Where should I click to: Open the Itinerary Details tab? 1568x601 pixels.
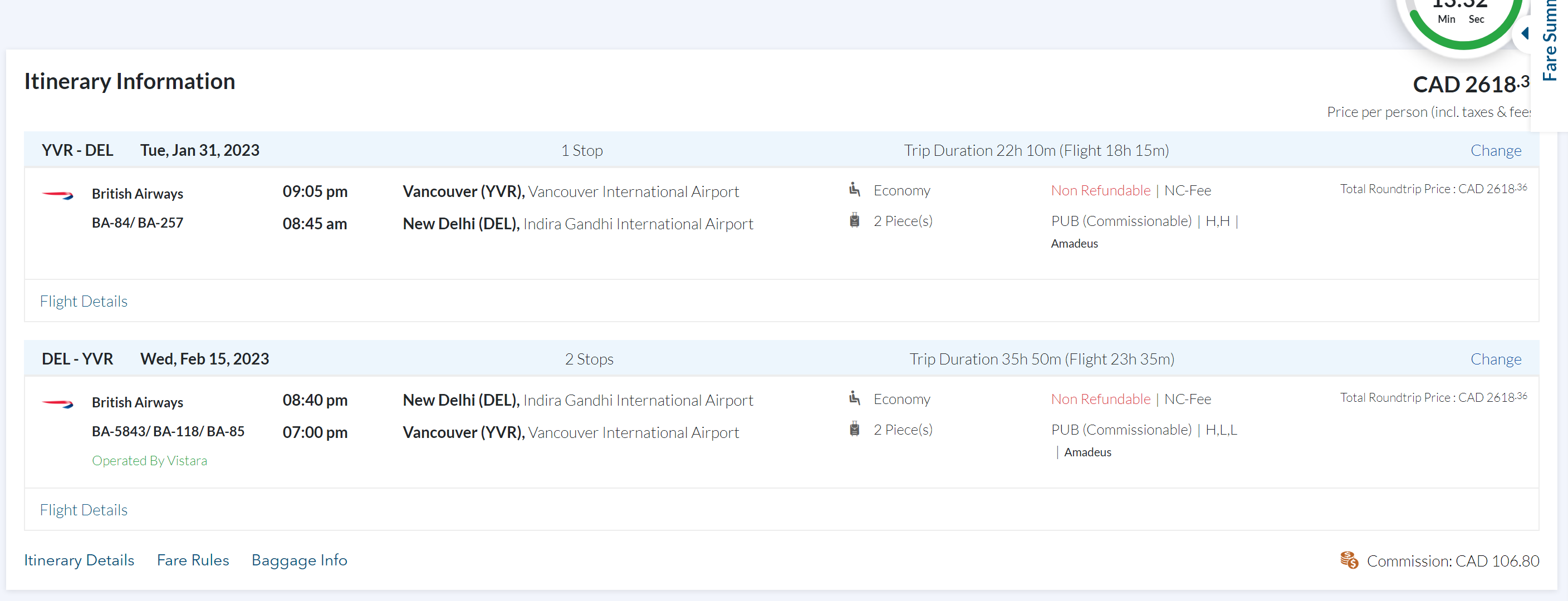click(x=79, y=560)
